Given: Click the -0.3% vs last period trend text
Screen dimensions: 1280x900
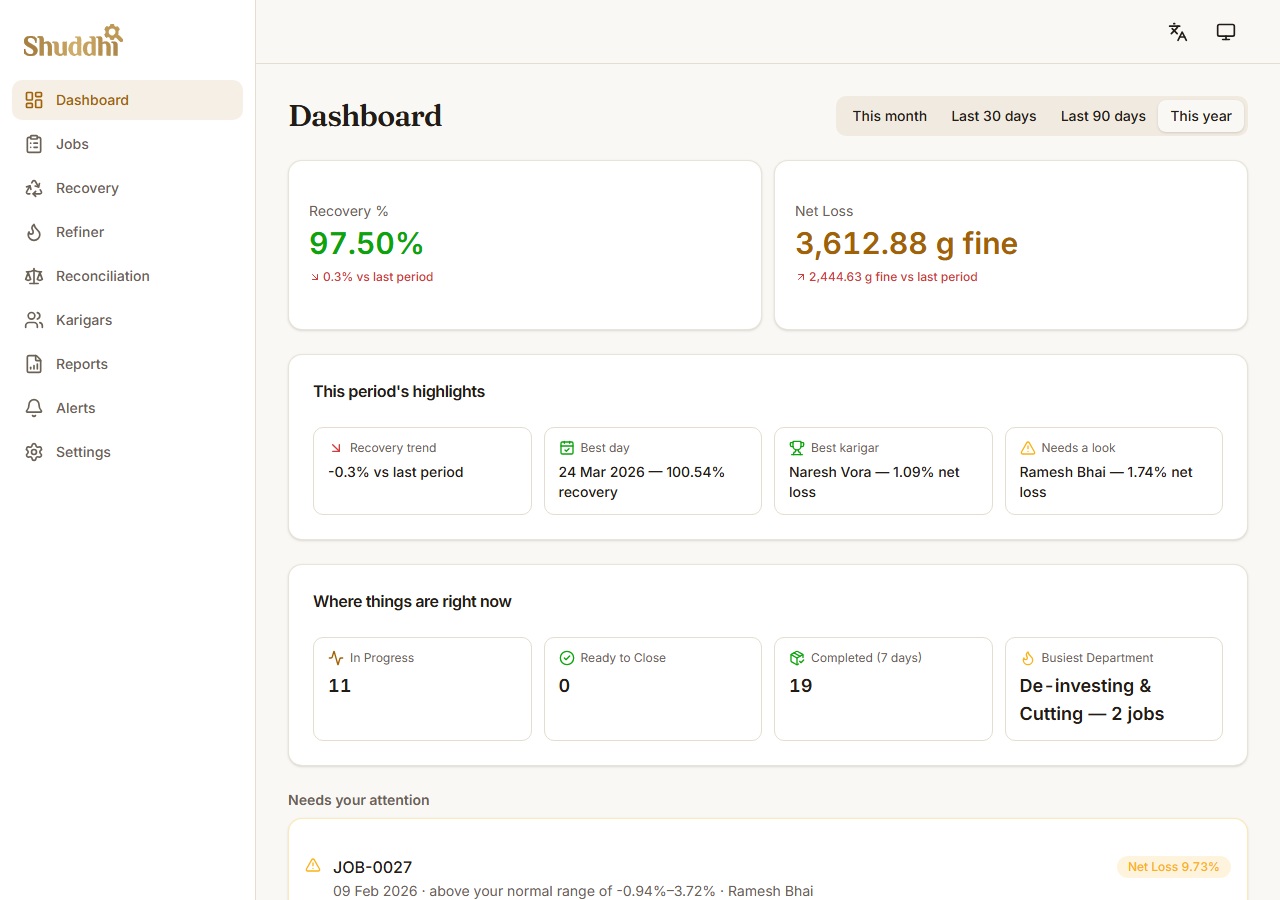Looking at the screenshot, I should (x=396, y=472).
